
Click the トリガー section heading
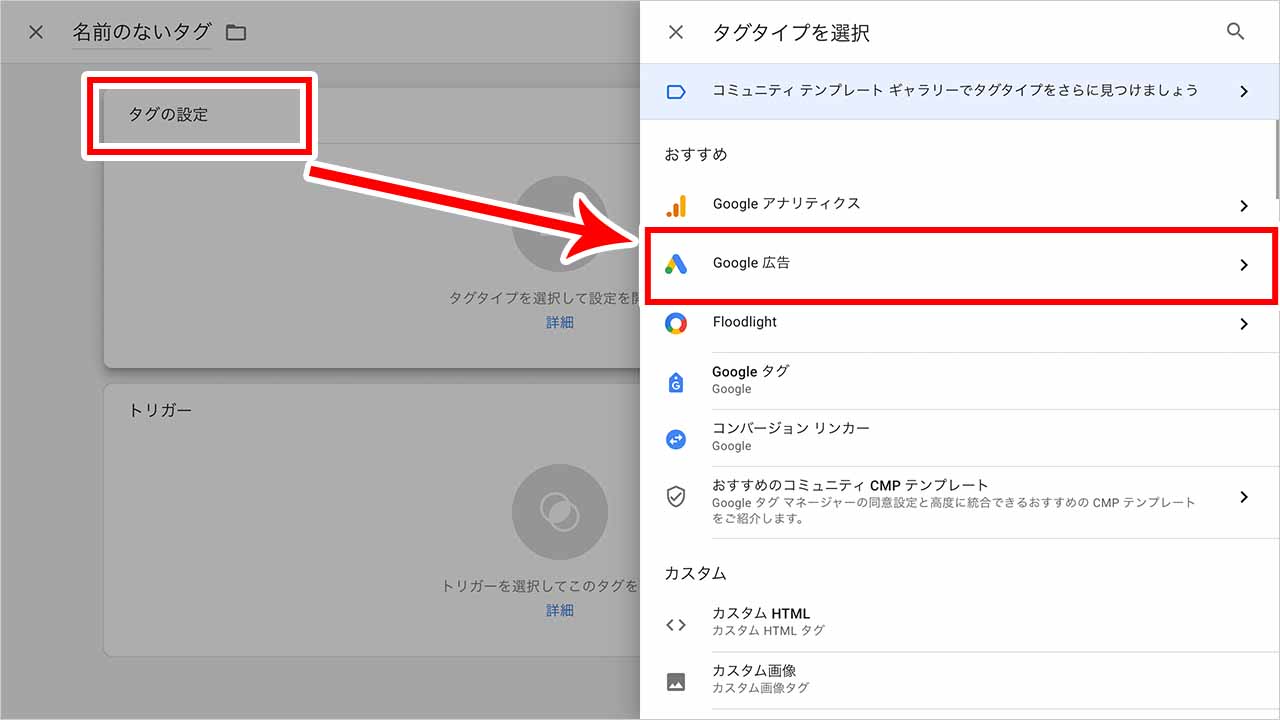click(160, 410)
